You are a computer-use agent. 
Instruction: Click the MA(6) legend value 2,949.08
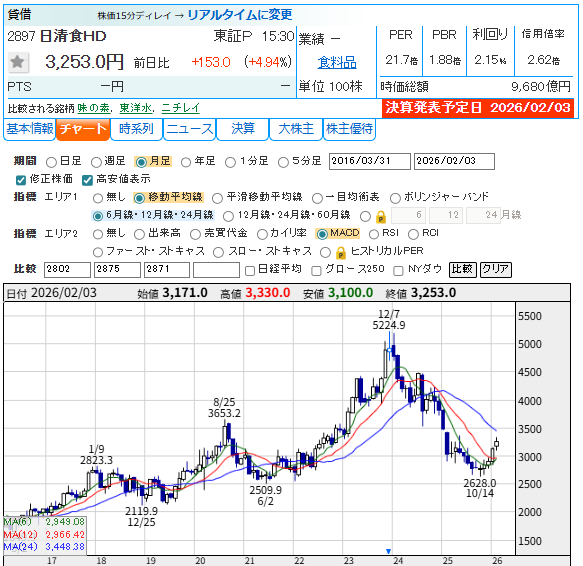coord(65,522)
